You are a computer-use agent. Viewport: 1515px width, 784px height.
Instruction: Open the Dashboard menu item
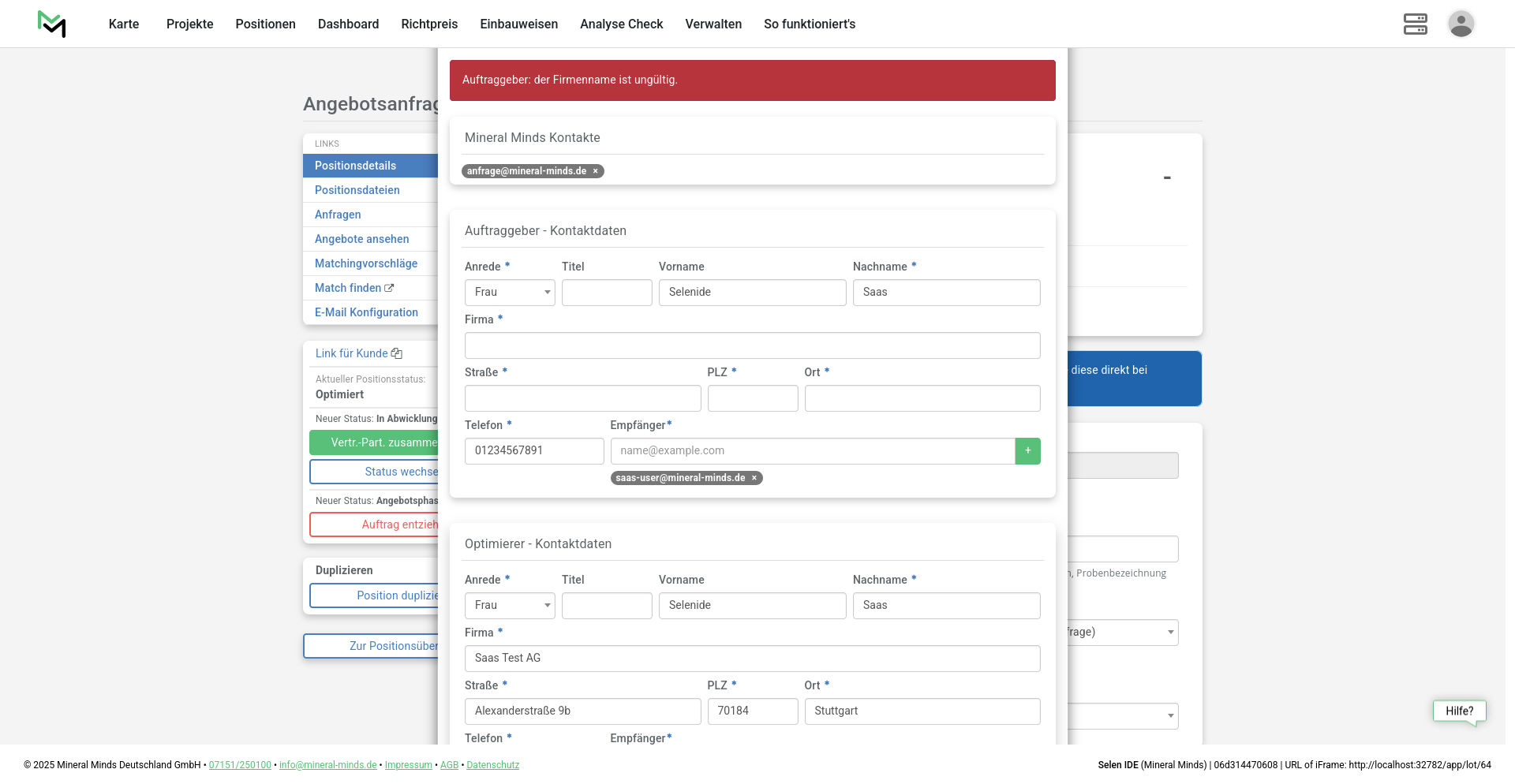point(348,24)
